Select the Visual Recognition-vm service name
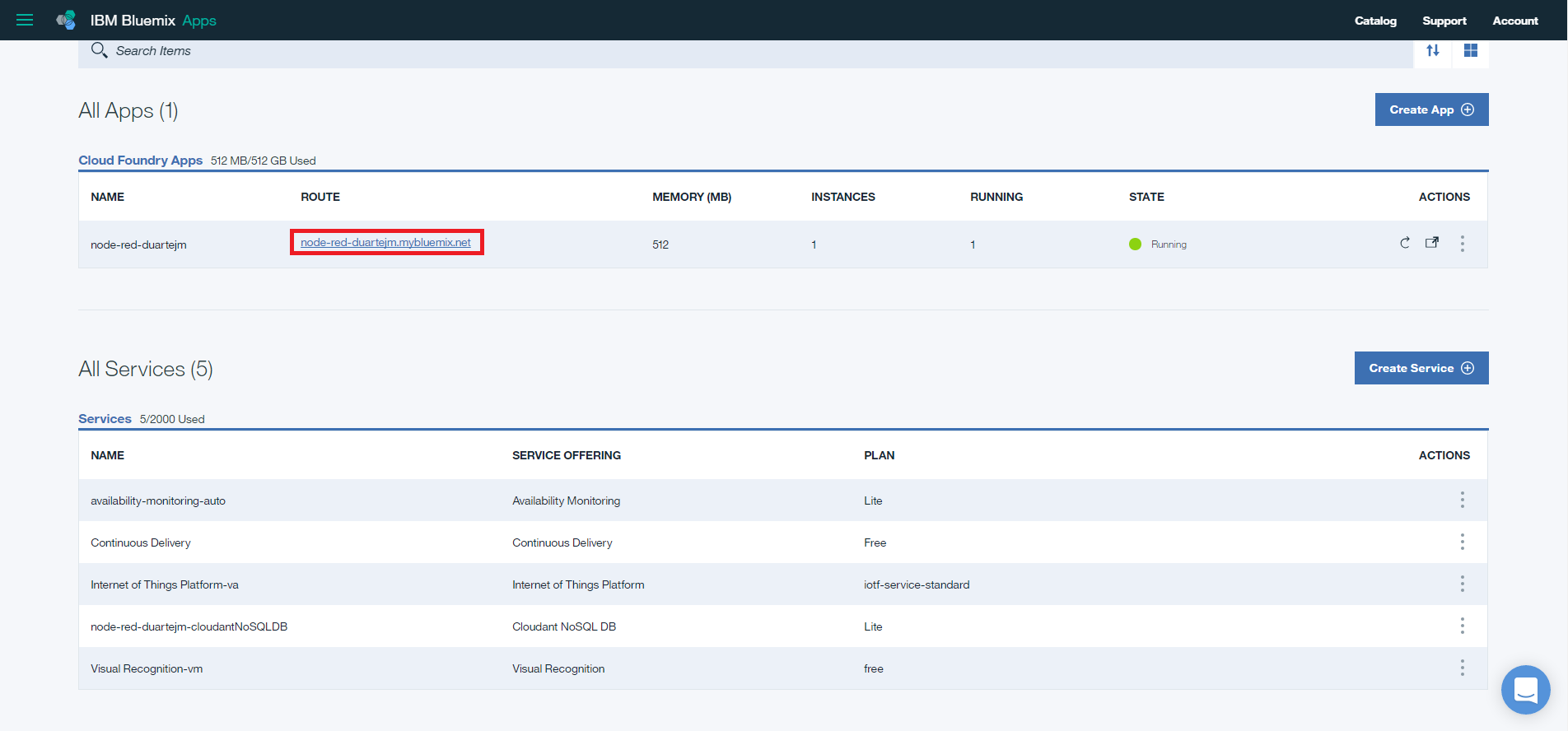The image size is (1568, 731). click(147, 668)
